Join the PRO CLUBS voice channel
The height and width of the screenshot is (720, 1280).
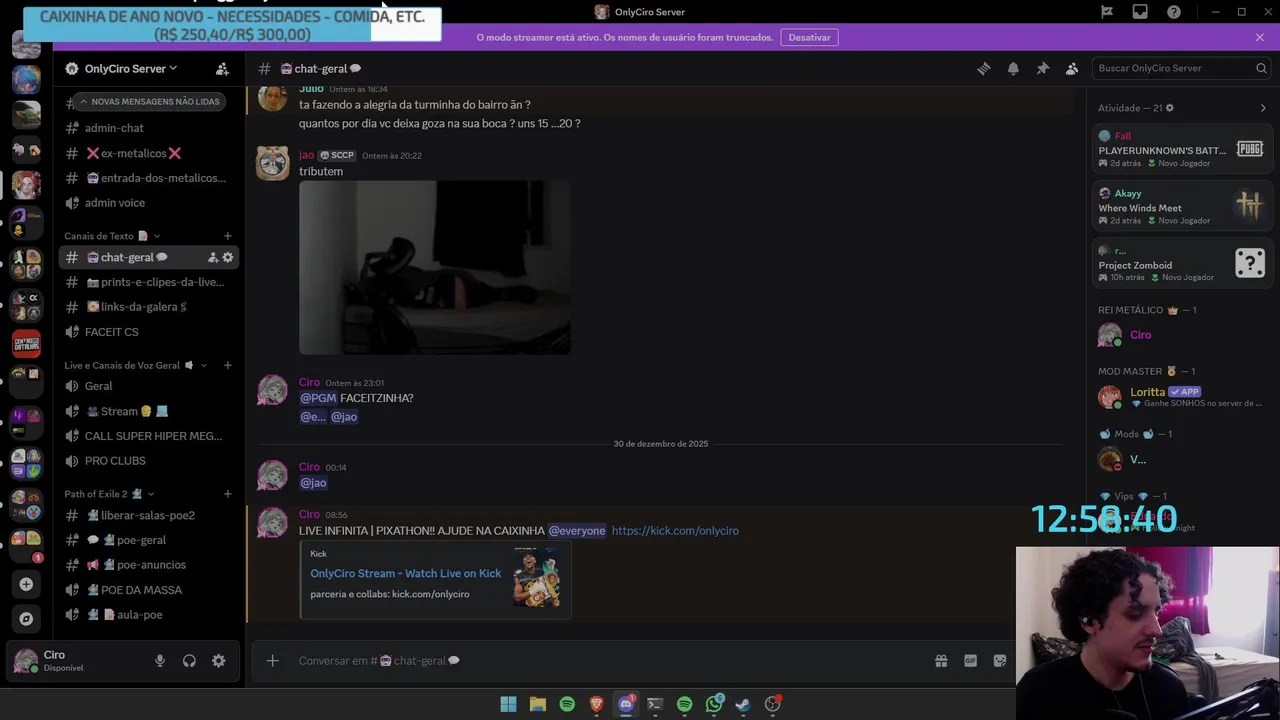[x=148, y=461]
